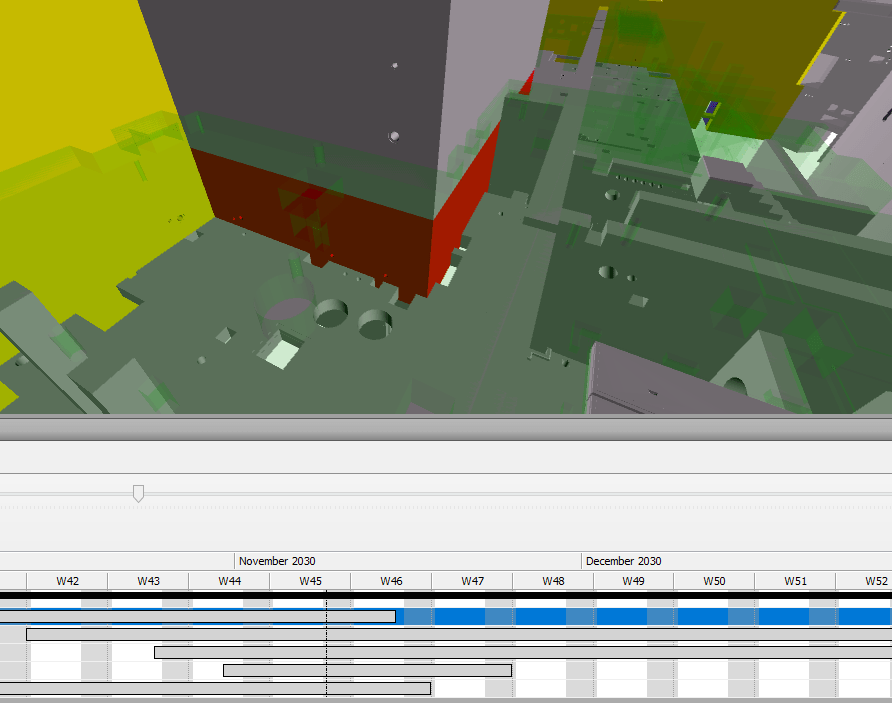This screenshot has width=892, height=703.
Task: Click the simulation playback slider handle
Action: tap(138, 493)
